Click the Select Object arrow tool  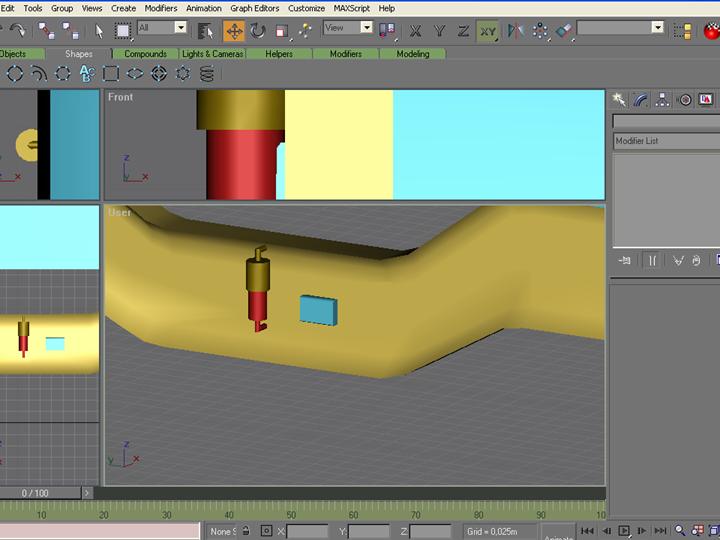99,31
